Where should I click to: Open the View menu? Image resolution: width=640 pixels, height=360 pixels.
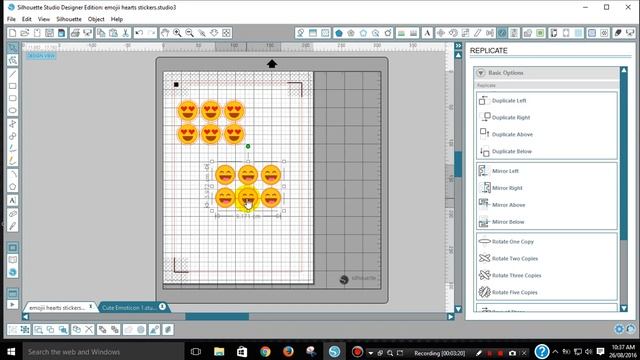click(x=44, y=19)
